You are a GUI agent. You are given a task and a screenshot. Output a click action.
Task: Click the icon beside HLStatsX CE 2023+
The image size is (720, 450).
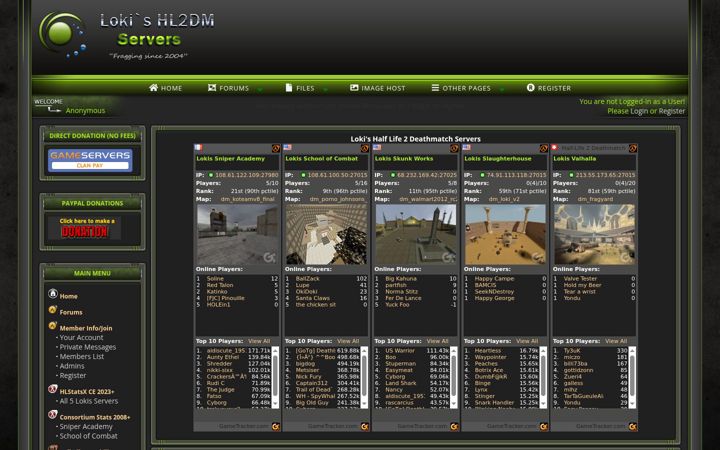click(53, 389)
